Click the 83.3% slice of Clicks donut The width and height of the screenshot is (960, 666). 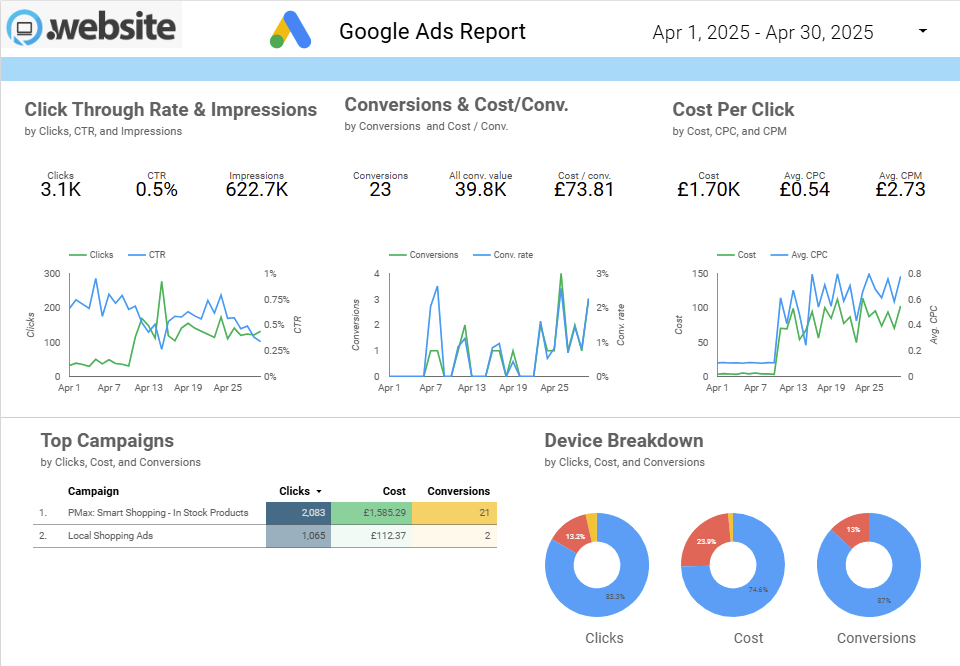pyautogui.click(x=614, y=596)
